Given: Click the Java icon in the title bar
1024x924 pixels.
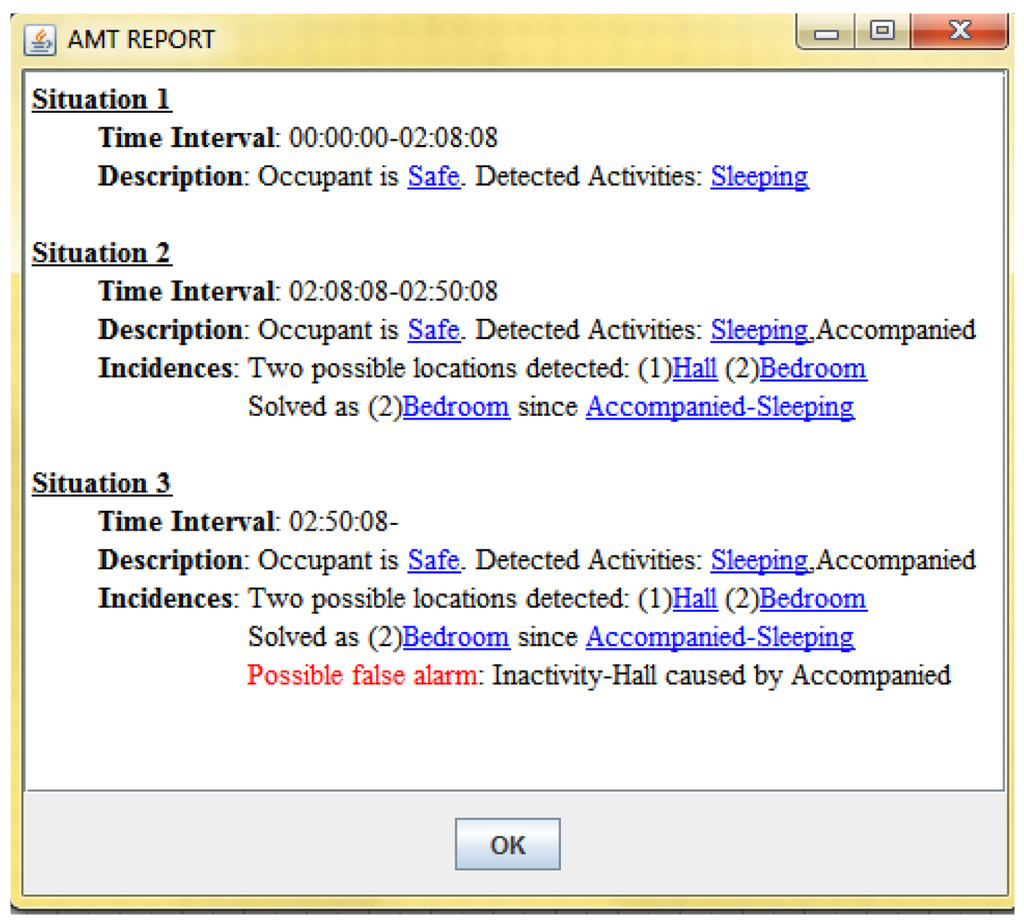Looking at the screenshot, I should point(40,41).
